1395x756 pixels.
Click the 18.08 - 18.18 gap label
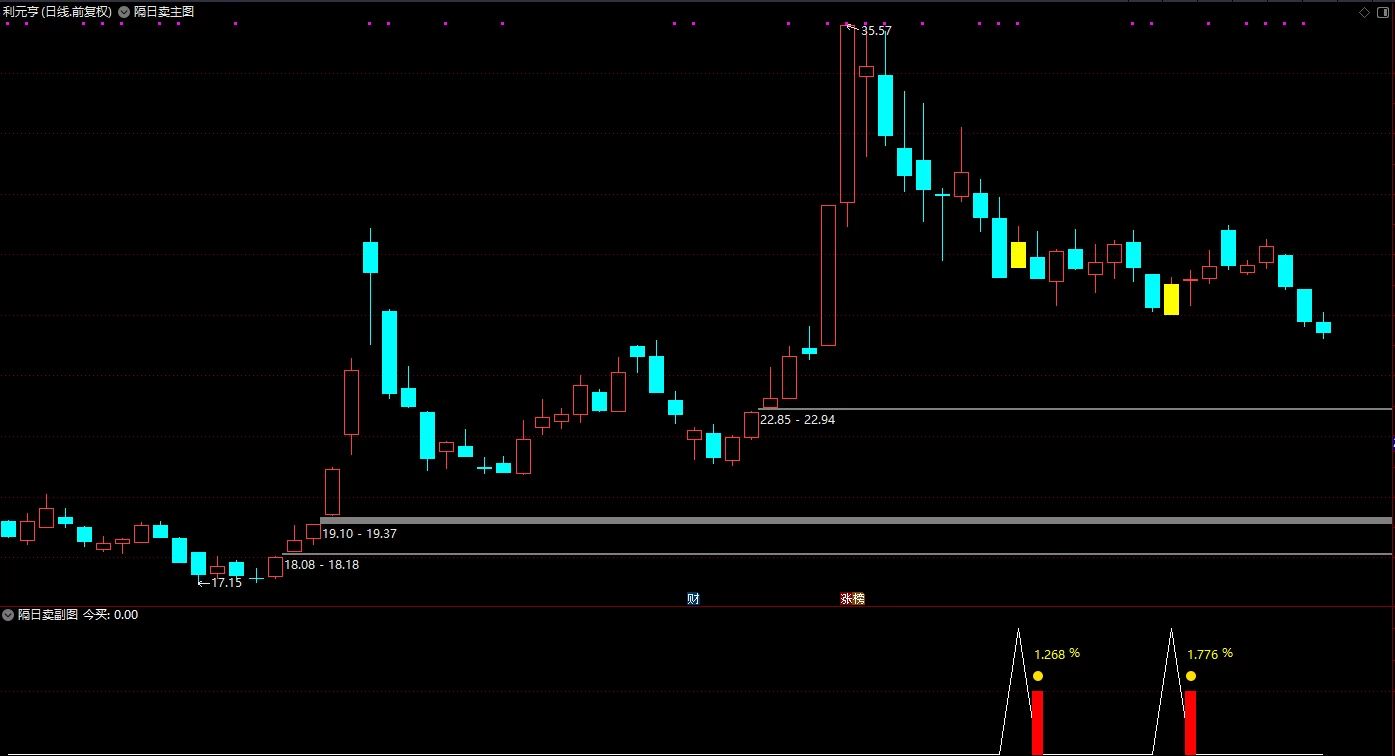click(321, 565)
